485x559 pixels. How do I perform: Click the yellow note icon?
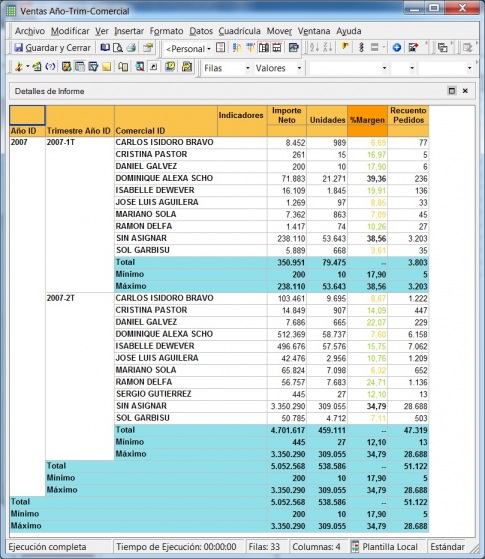tap(107, 67)
